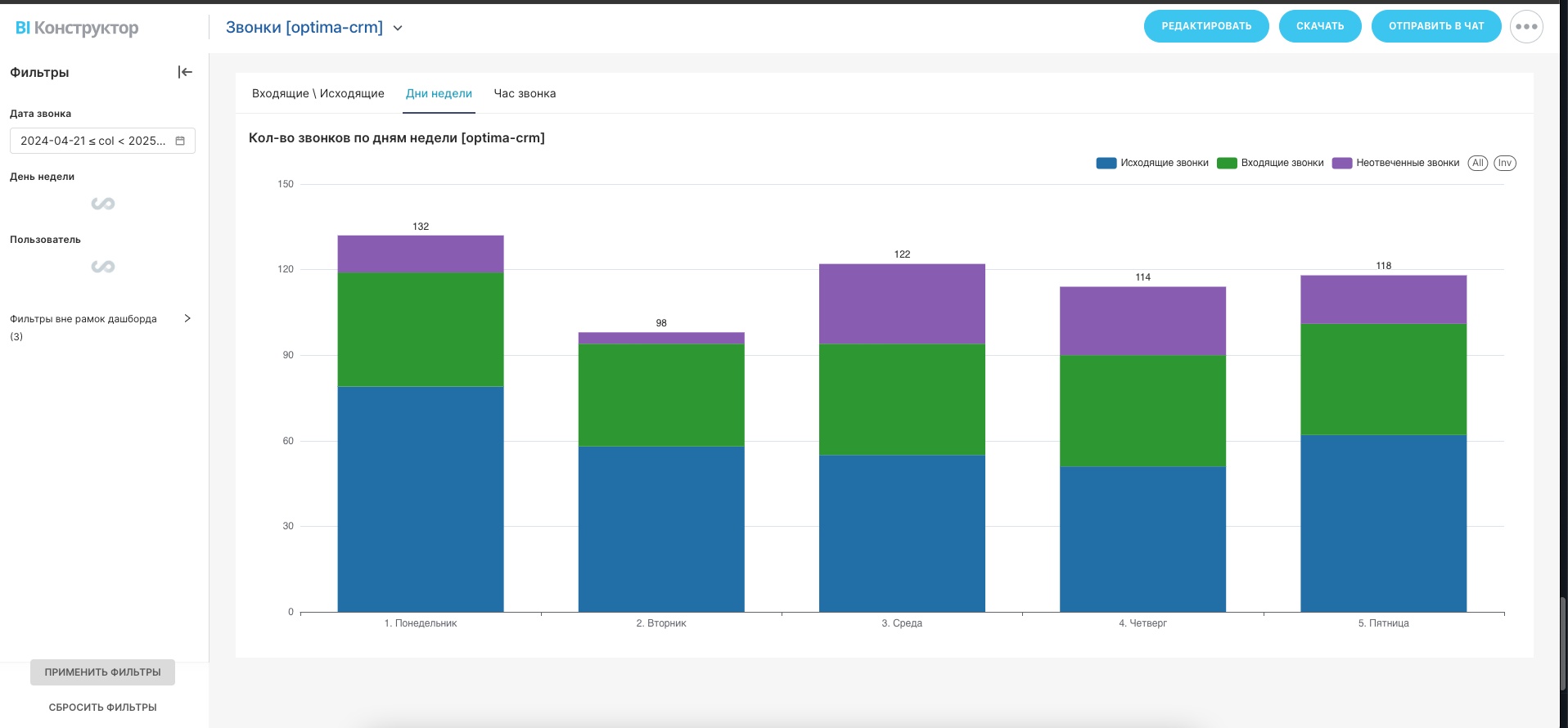
Task: Click Сбросить фильтры to reset filters
Action: [102, 707]
